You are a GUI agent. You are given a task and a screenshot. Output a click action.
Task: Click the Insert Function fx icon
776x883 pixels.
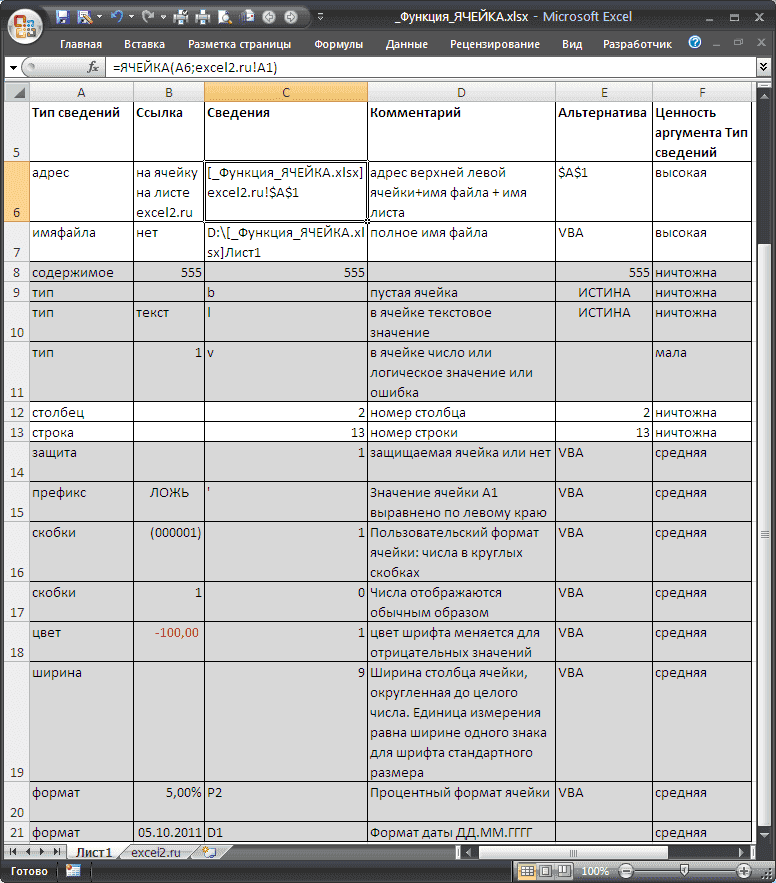[94, 67]
